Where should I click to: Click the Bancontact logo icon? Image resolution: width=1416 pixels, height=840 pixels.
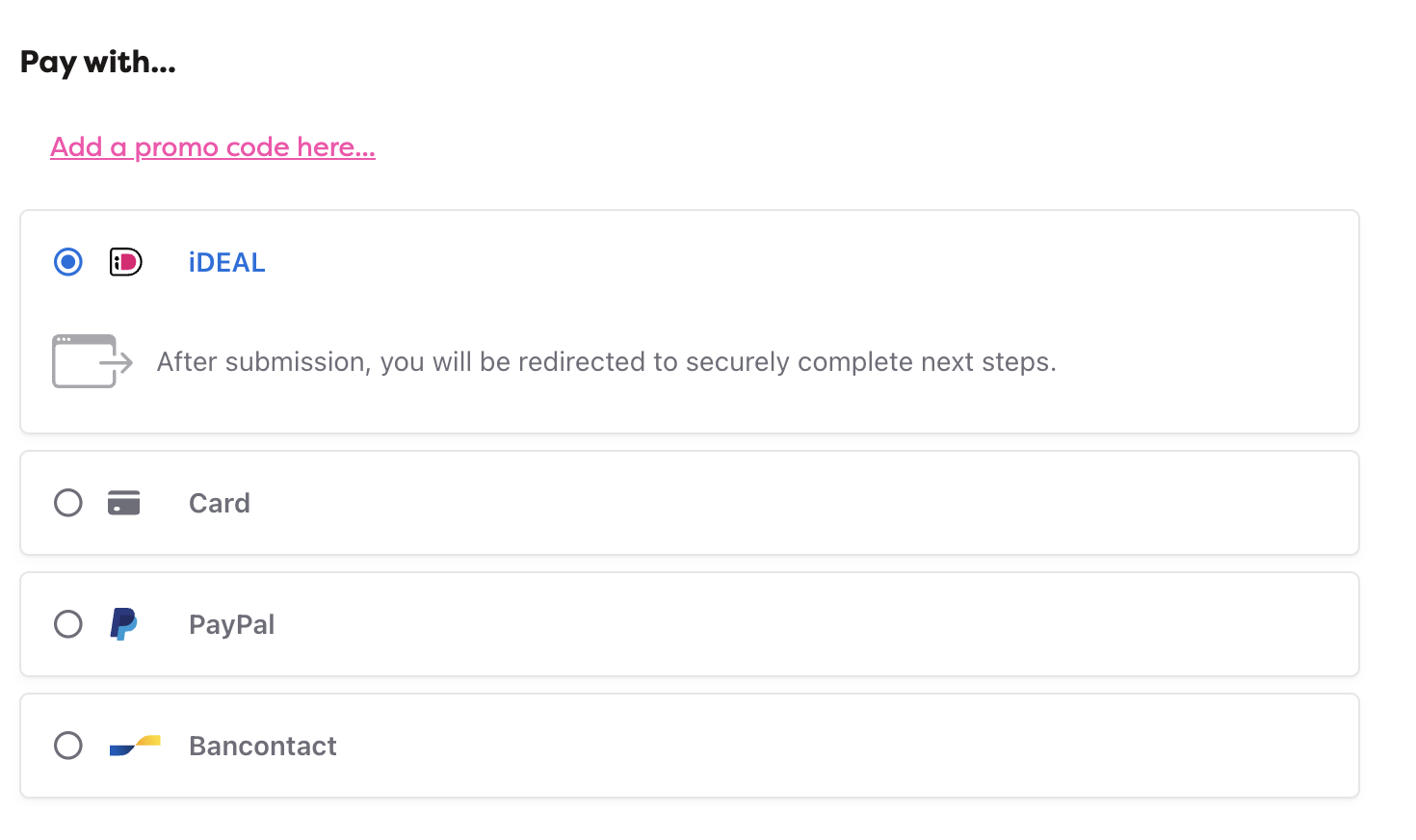click(135, 746)
